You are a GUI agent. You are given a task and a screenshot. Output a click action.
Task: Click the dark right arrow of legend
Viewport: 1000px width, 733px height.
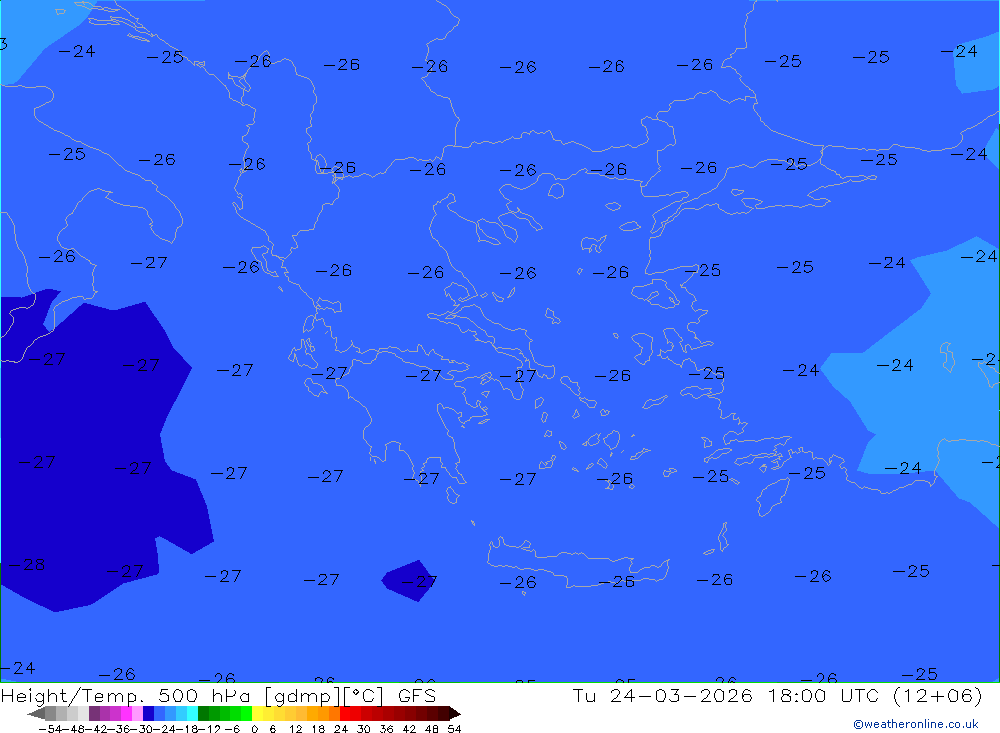(455, 713)
